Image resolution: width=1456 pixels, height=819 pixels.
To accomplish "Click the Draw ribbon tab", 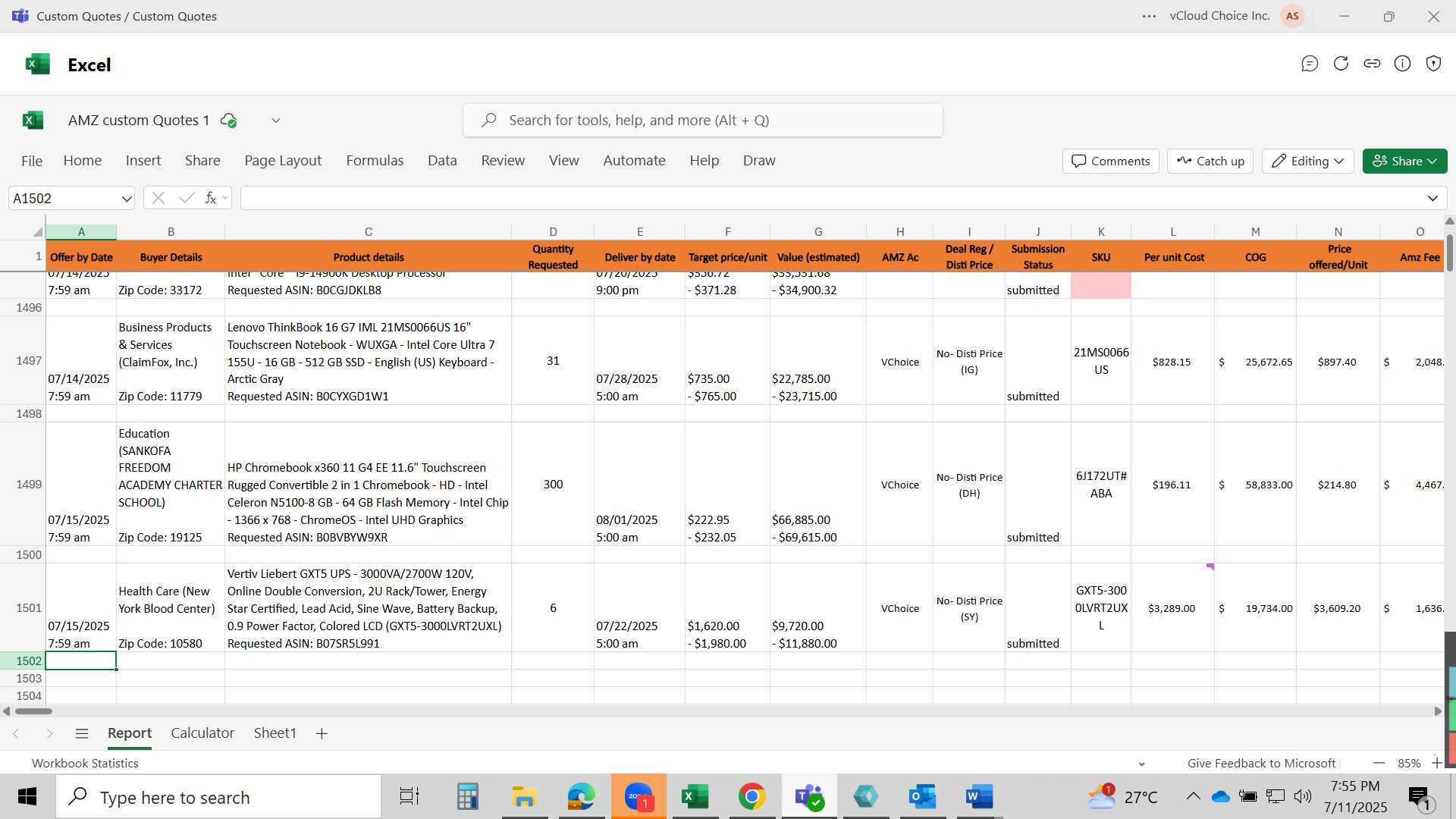I will pos(759,160).
